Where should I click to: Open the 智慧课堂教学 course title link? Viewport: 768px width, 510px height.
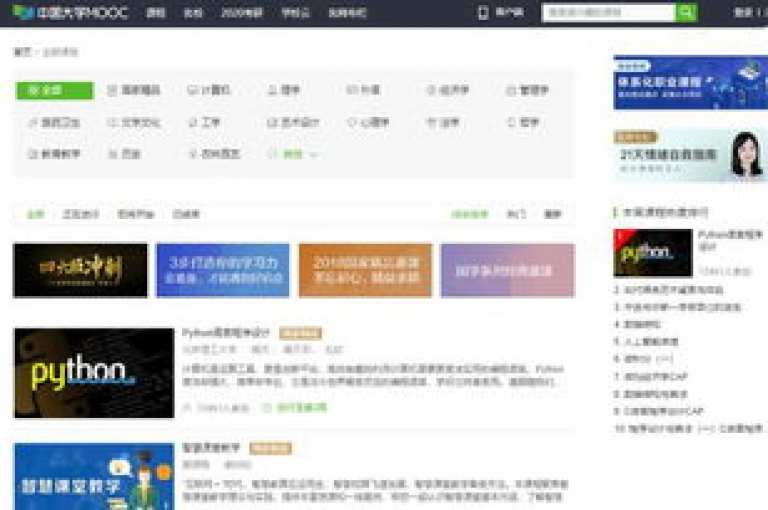tap(211, 448)
